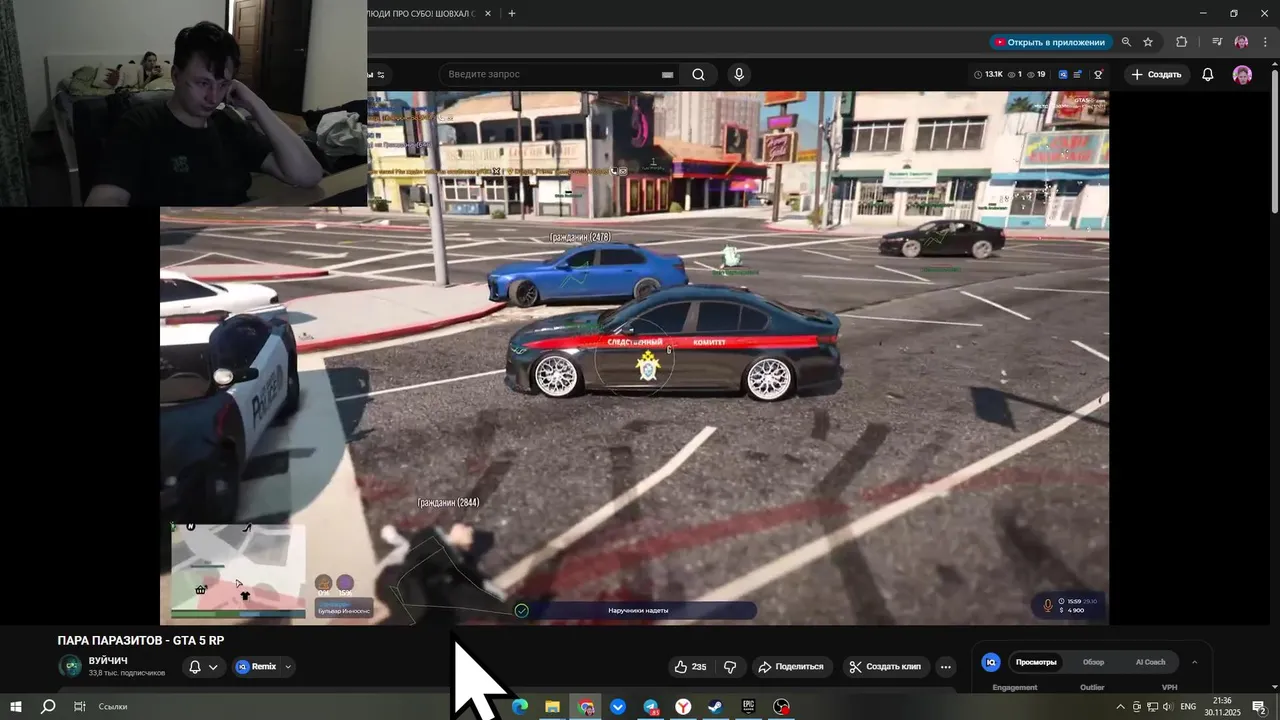The height and width of the screenshot is (720, 1280).
Task: Open Yandex Browser from taskbar
Action: pos(683,707)
